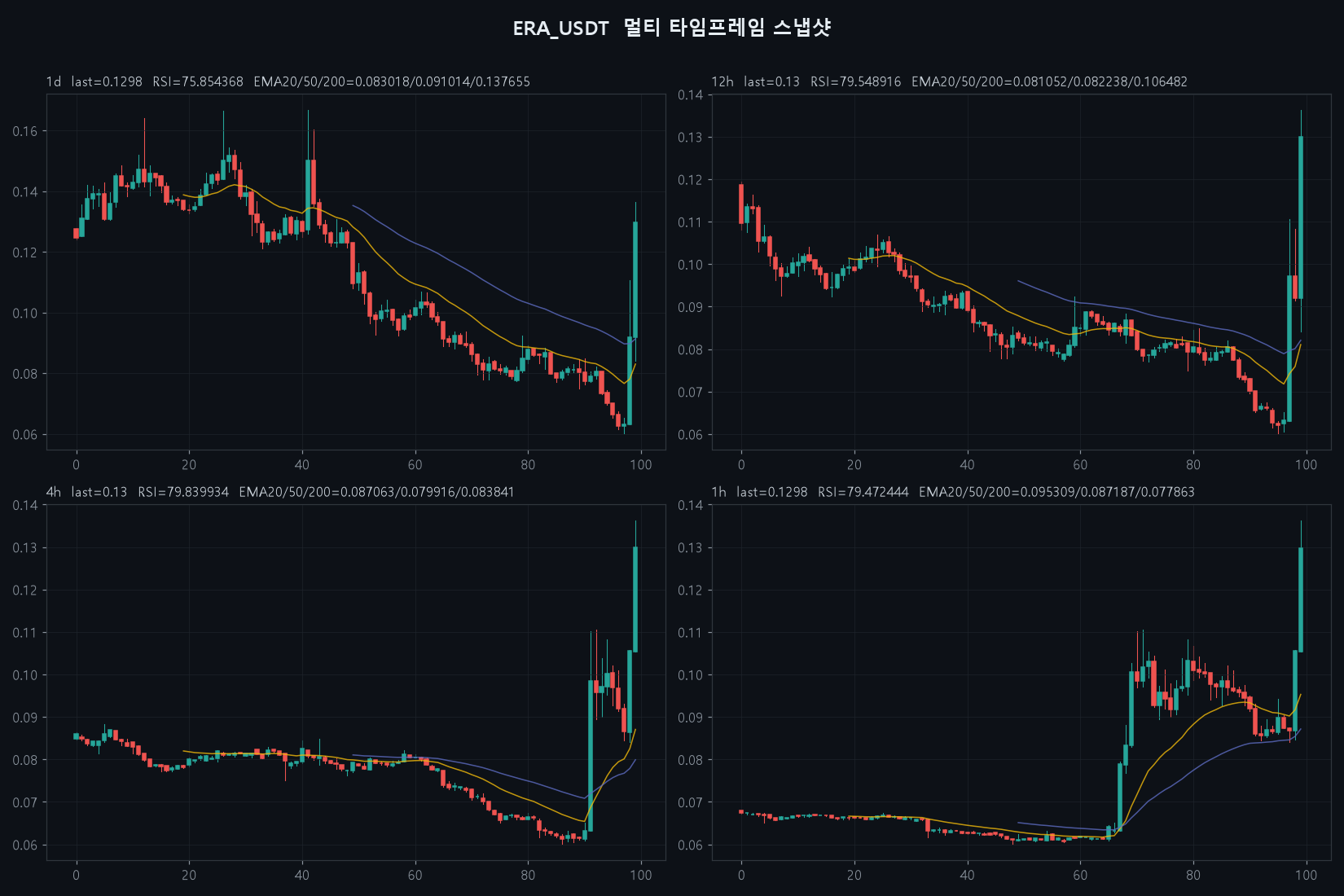Viewport: 1344px width, 896px height.
Task: Click the 0.13 y-axis label on 12h chart
Action: (690, 138)
